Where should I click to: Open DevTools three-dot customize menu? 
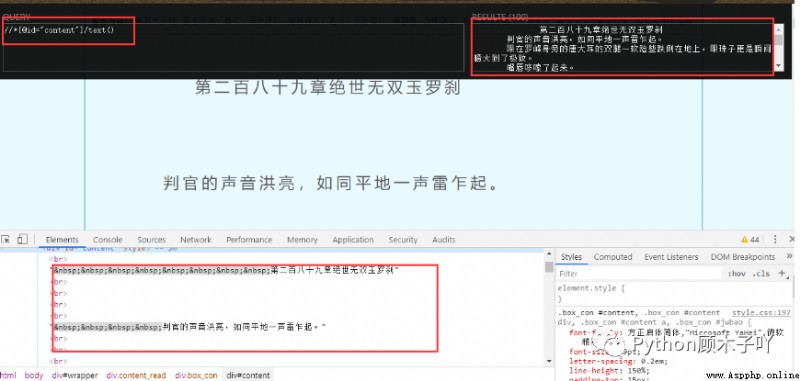[775, 239]
